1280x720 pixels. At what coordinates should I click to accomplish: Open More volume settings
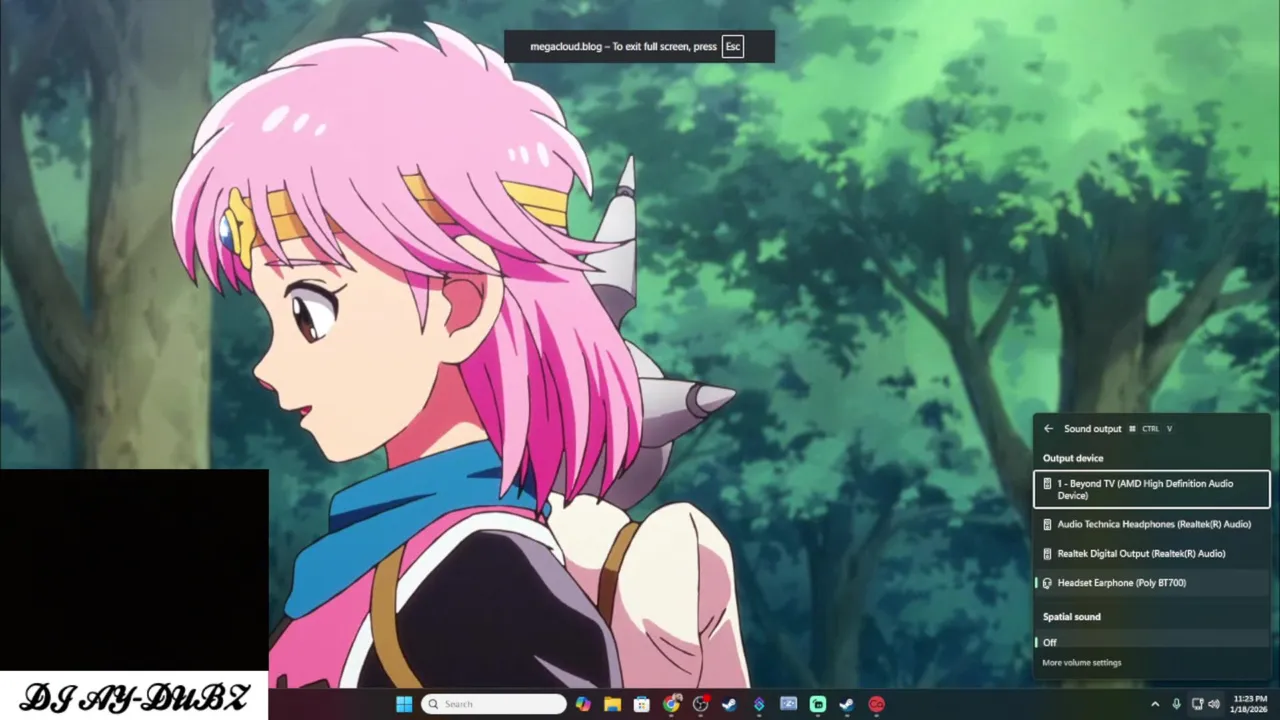[x=1081, y=662]
